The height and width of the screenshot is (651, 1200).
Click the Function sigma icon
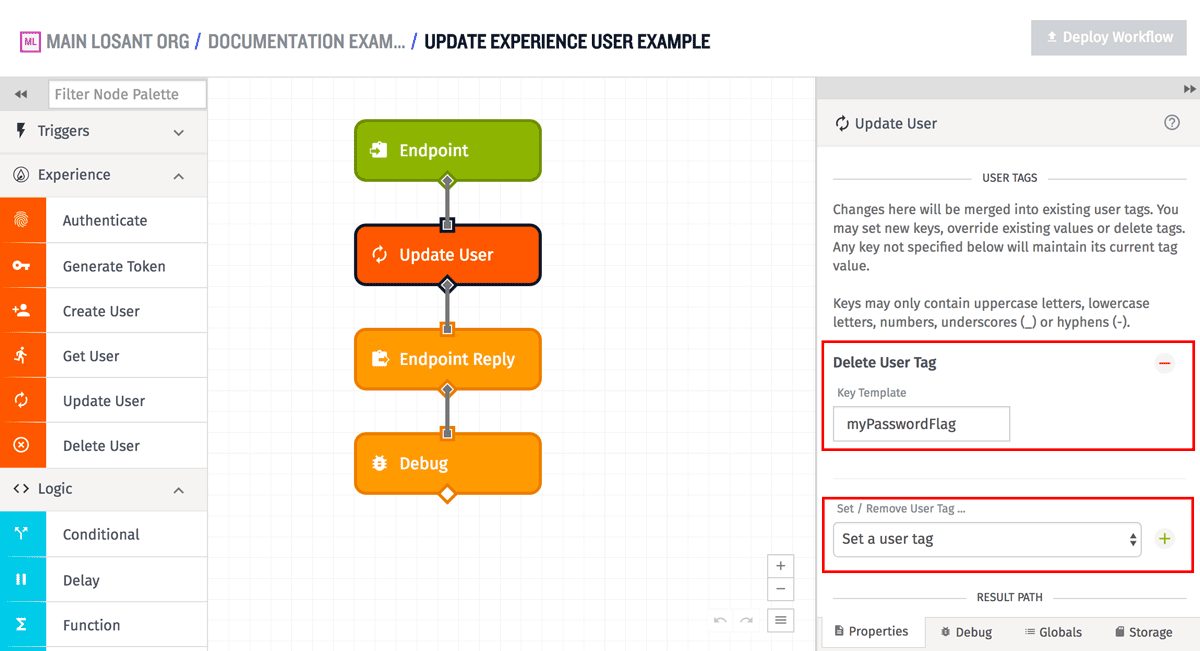point(22,625)
